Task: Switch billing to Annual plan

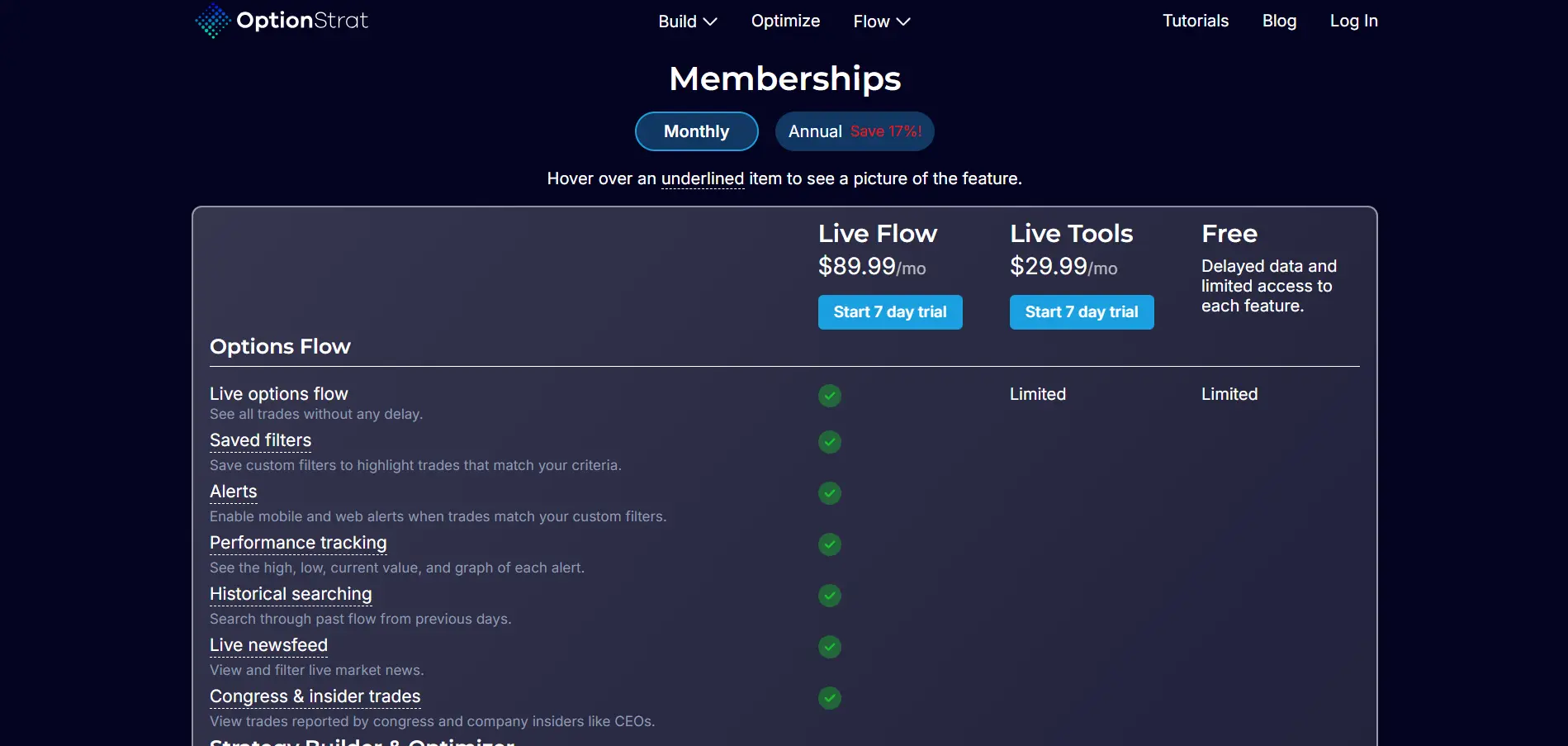Action: click(x=854, y=131)
